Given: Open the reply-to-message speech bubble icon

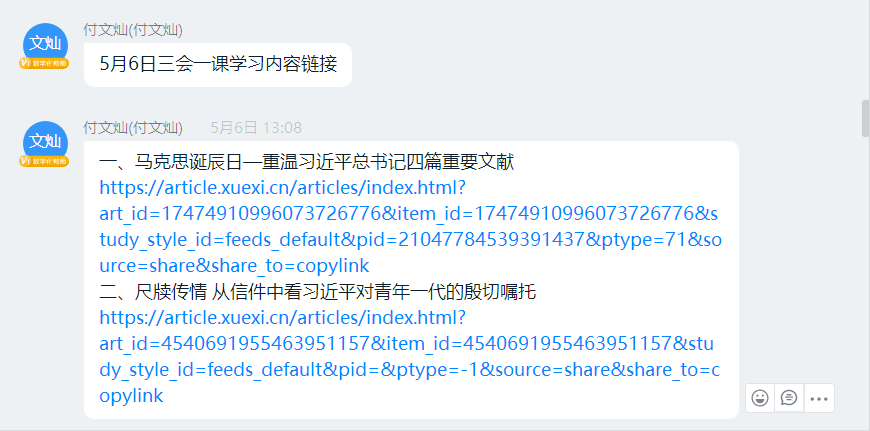Looking at the screenshot, I should (789, 397).
